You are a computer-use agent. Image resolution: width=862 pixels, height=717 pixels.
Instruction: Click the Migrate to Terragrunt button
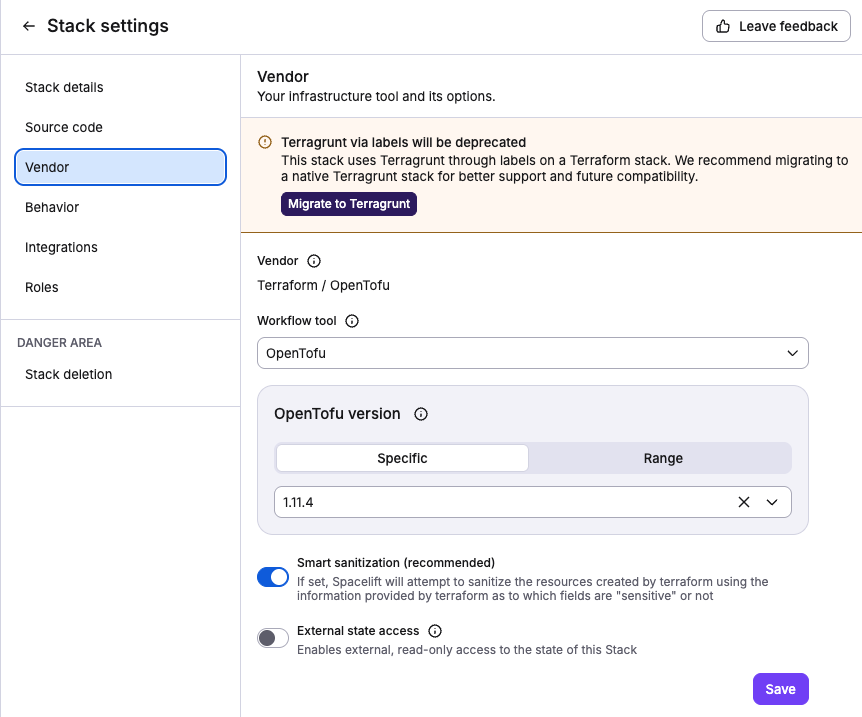348,203
